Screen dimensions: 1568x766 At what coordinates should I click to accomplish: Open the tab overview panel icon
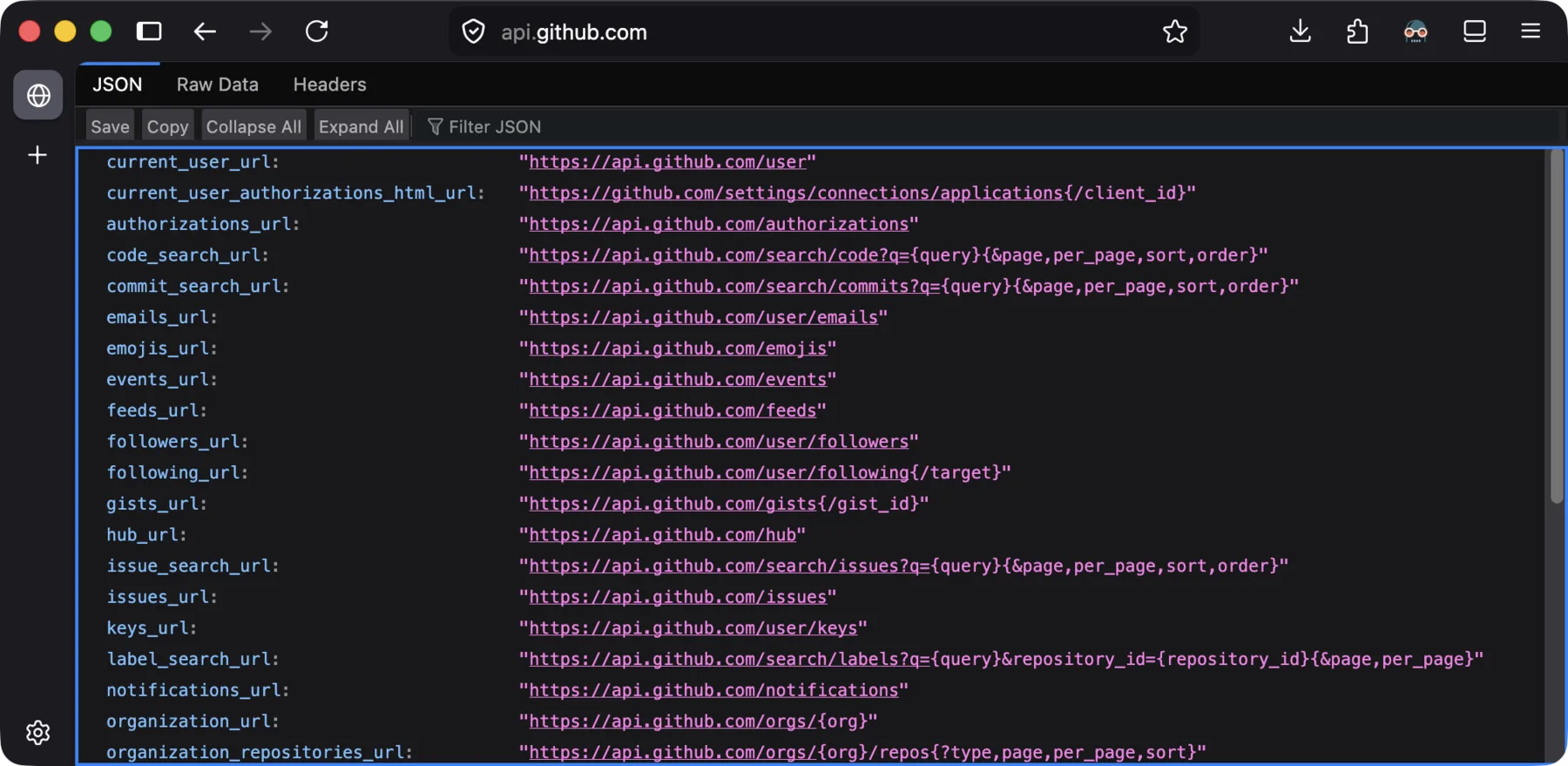click(x=1475, y=31)
